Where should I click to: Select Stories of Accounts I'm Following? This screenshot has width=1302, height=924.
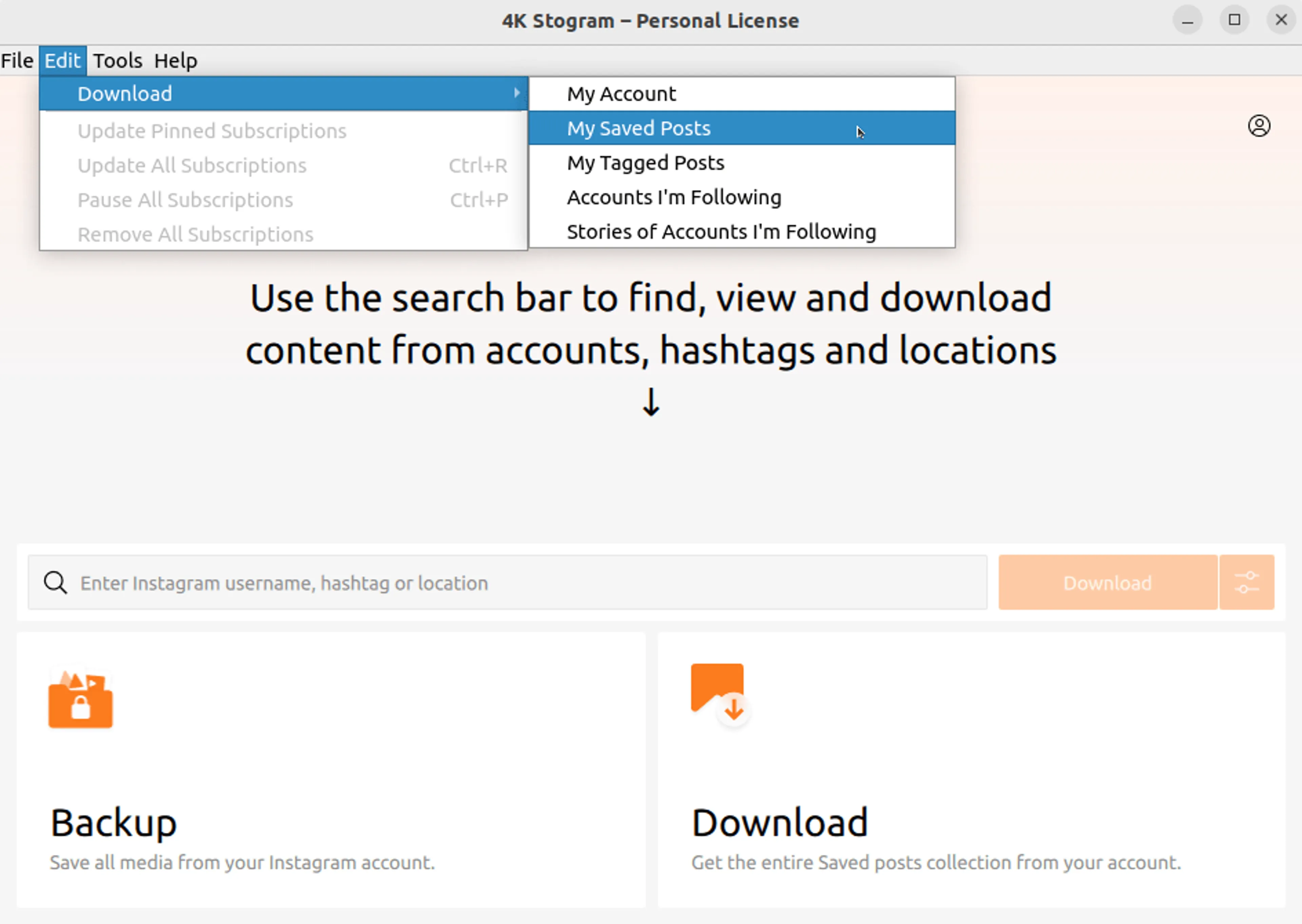coord(721,232)
